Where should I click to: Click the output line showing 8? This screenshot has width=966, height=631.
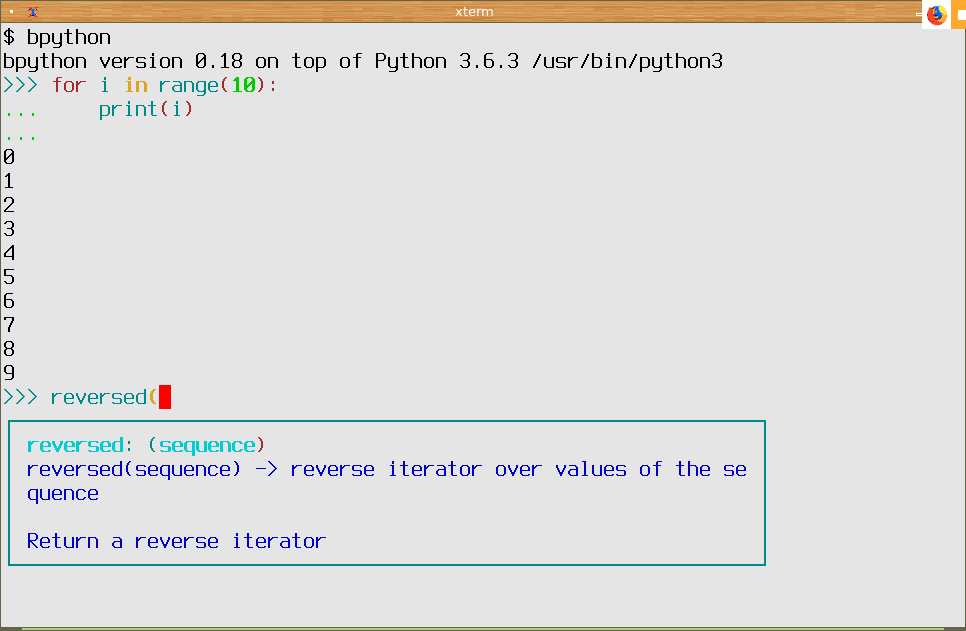9,349
